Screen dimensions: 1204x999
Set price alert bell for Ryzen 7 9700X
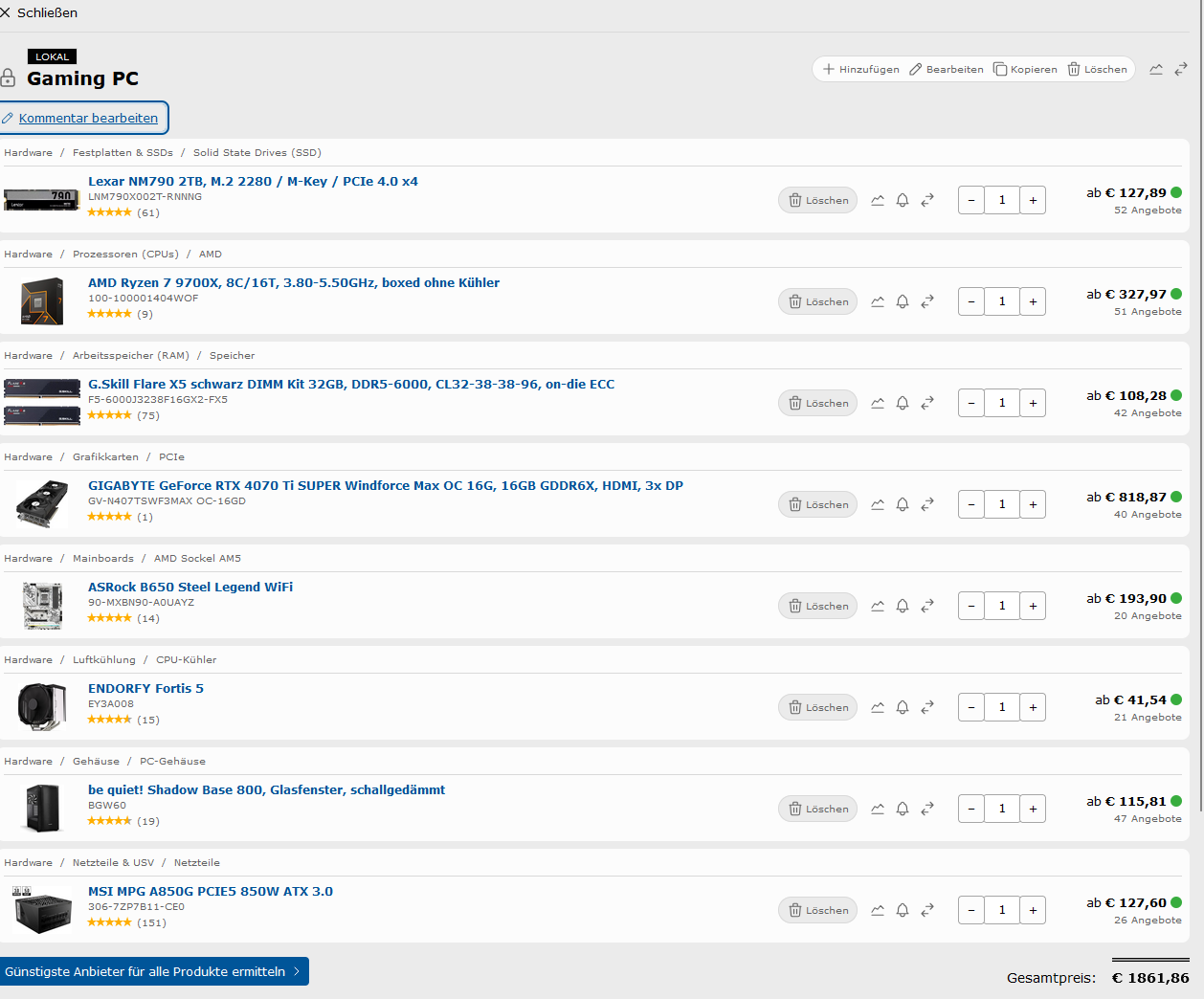coord(903,301)
